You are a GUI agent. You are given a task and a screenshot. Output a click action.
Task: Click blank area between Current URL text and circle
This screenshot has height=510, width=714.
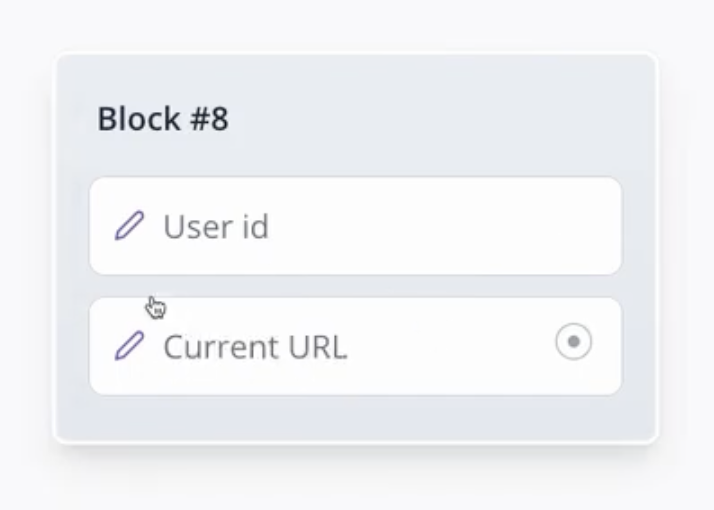(x=450, y=346)
